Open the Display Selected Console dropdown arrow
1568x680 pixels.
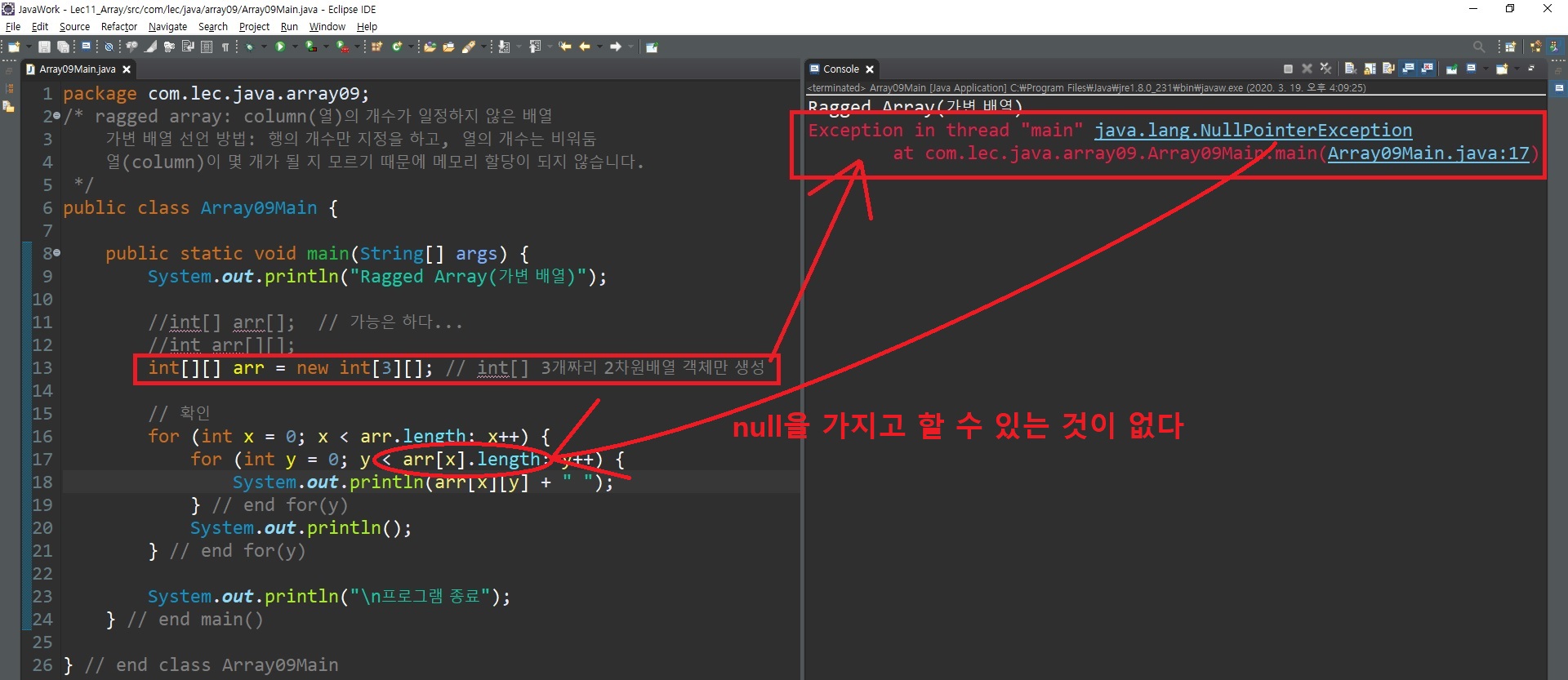[1484, 69]
